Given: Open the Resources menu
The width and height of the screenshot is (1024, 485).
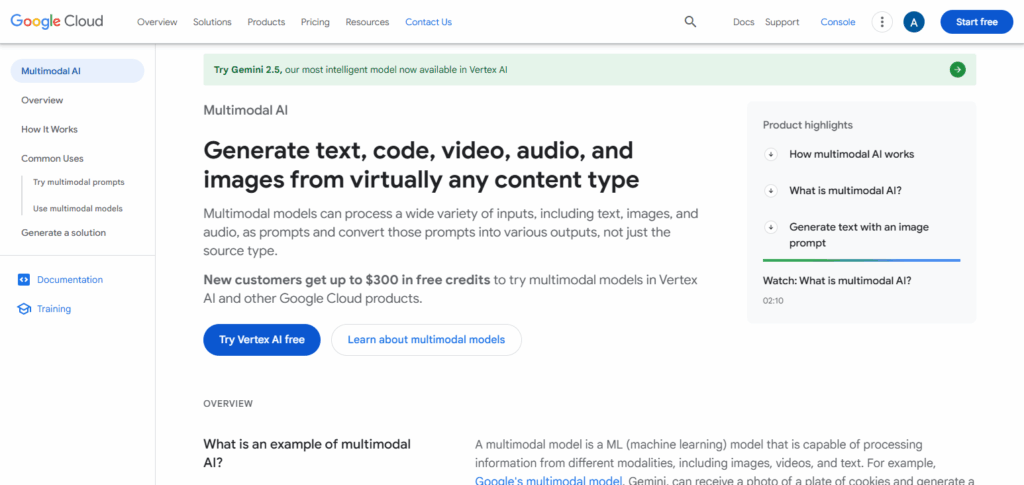Looking at the screenshot, I should (367, 22).
